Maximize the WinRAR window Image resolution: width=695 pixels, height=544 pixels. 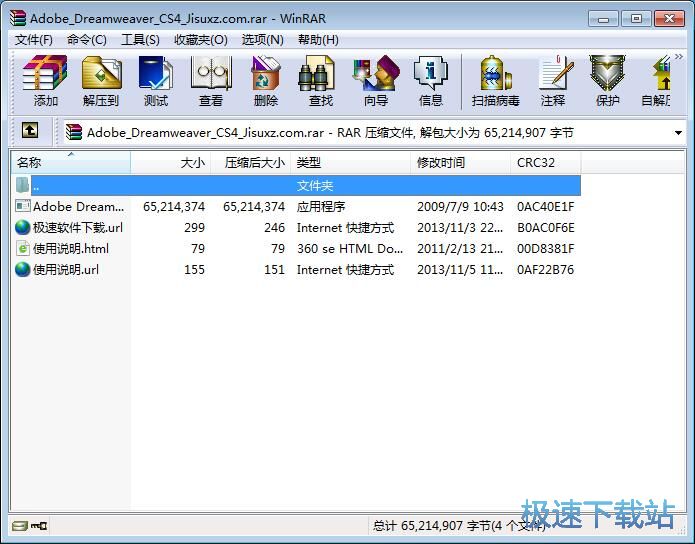(636, 19)
